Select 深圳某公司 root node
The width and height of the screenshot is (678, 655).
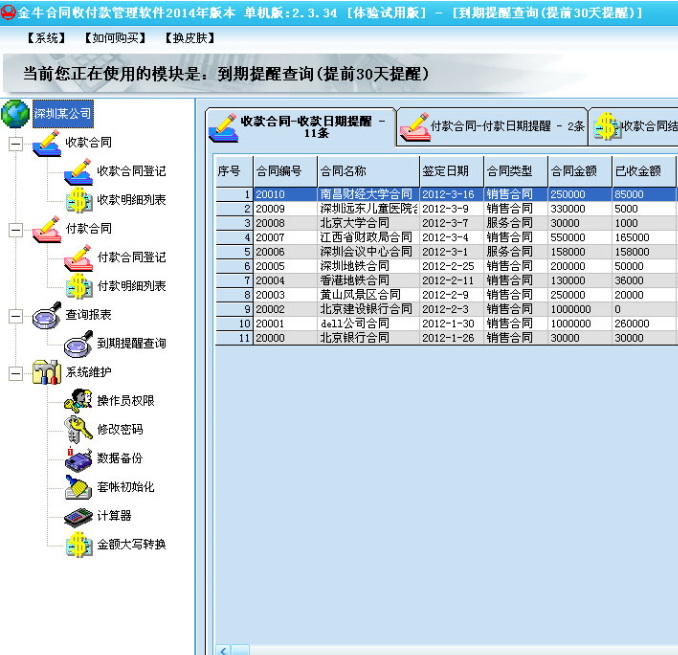click(x=63, y=114)
